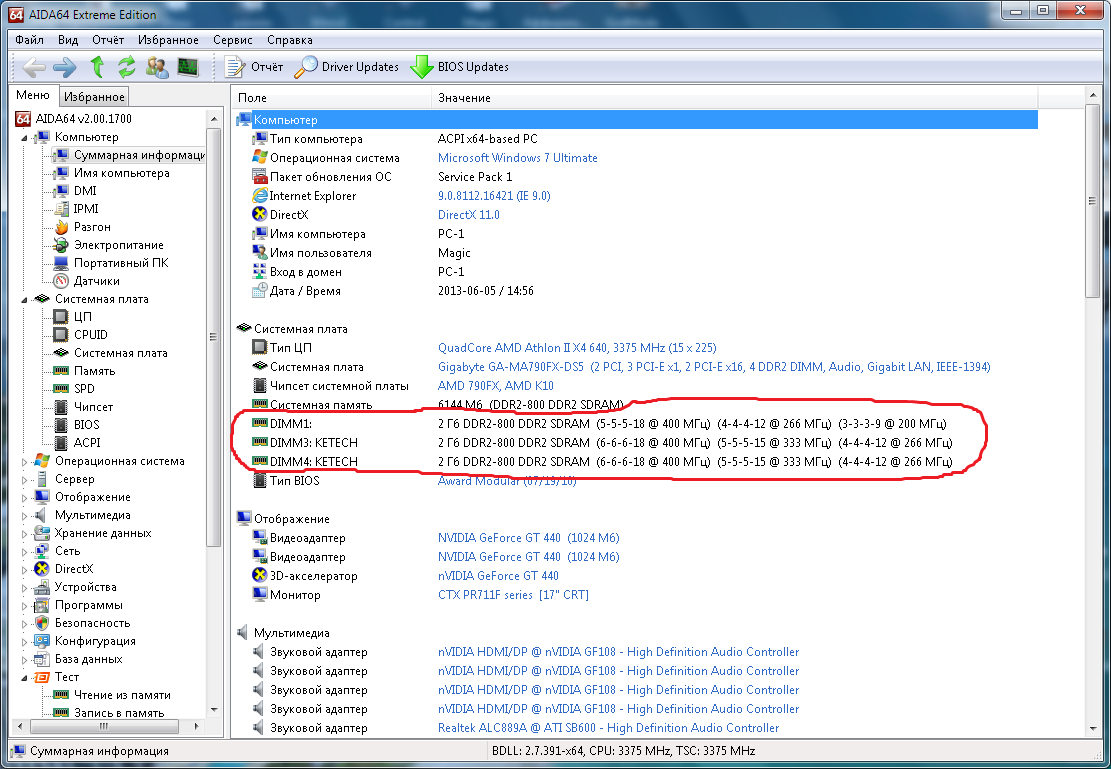This screenshot has width=1111, height=769.
Task: Expand the Операционная система tree node
Action: (24, 461)
